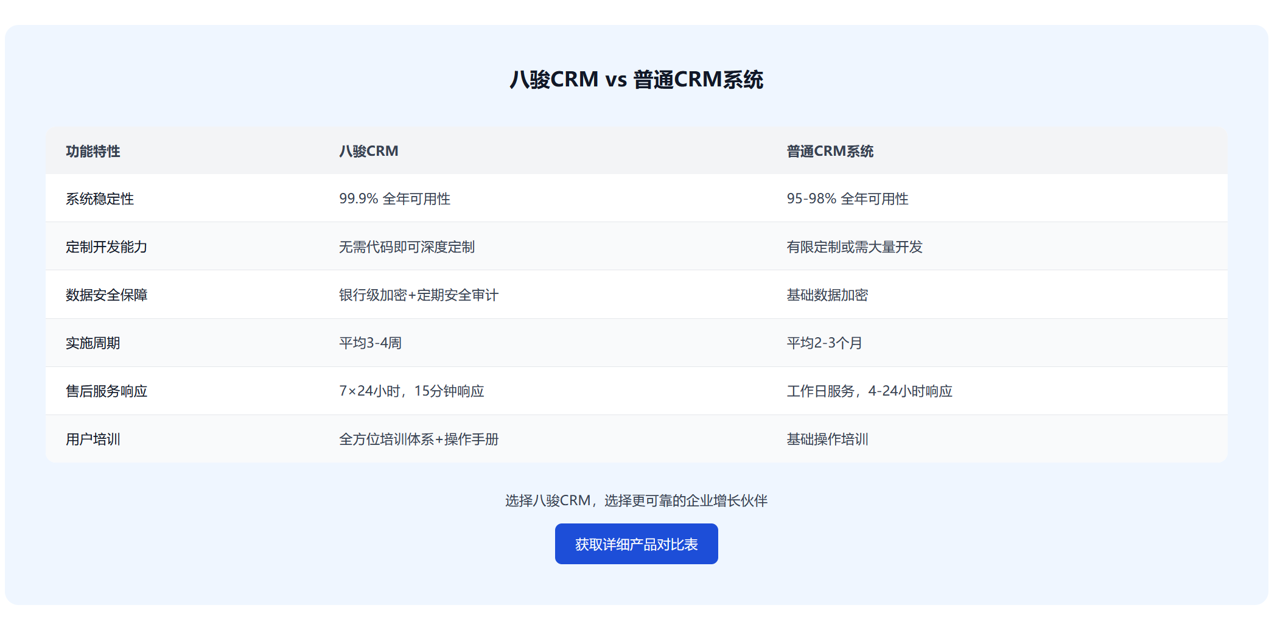Click the 获取详细产品对比表 button
Image resolution: width=1280 pixels, height=619 pixels.
click(x=636, y=544)
